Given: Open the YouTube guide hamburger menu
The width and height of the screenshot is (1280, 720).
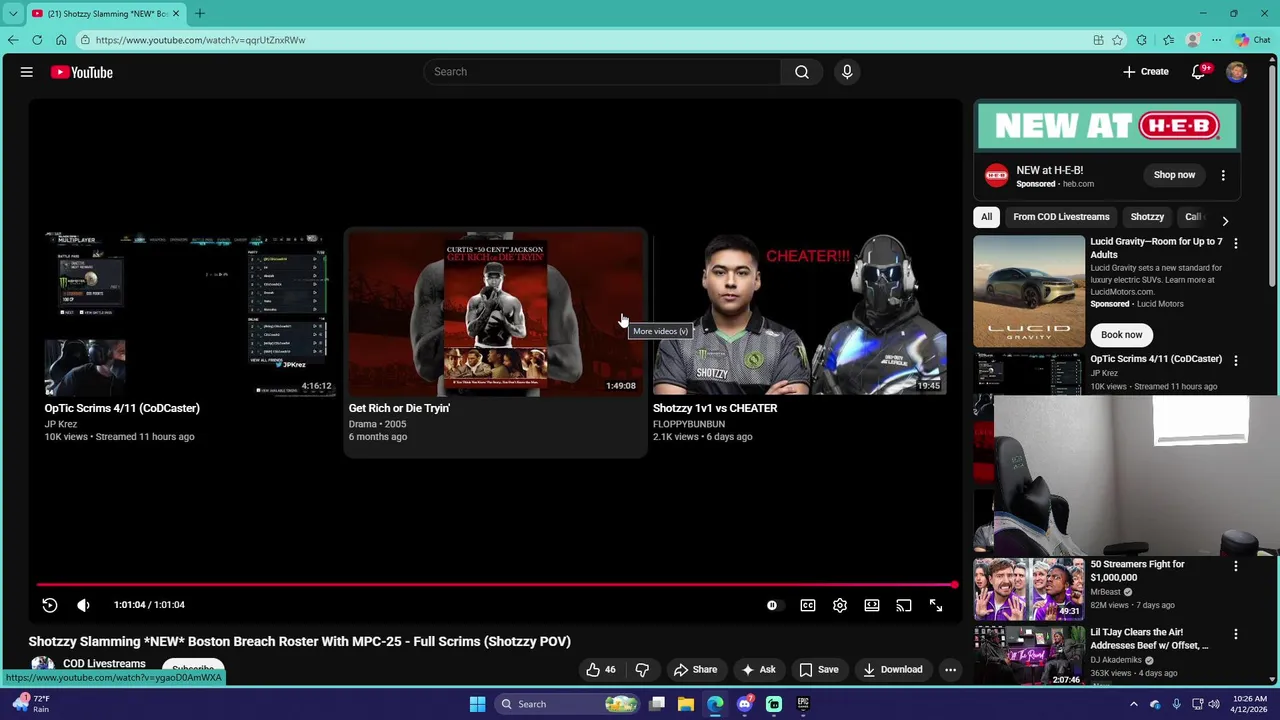Looking at the screenshot, I should point(27,72).
